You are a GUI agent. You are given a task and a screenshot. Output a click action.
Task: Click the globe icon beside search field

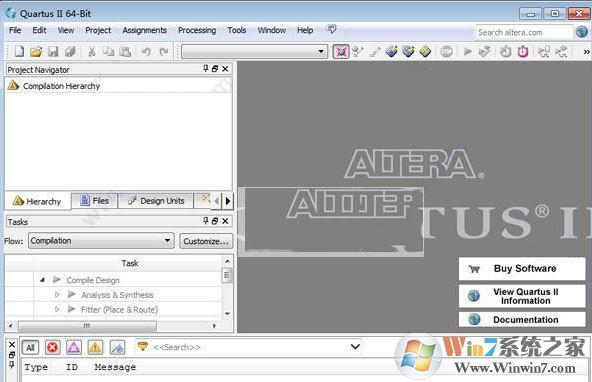pyautogui.click(x=582, y=32)
